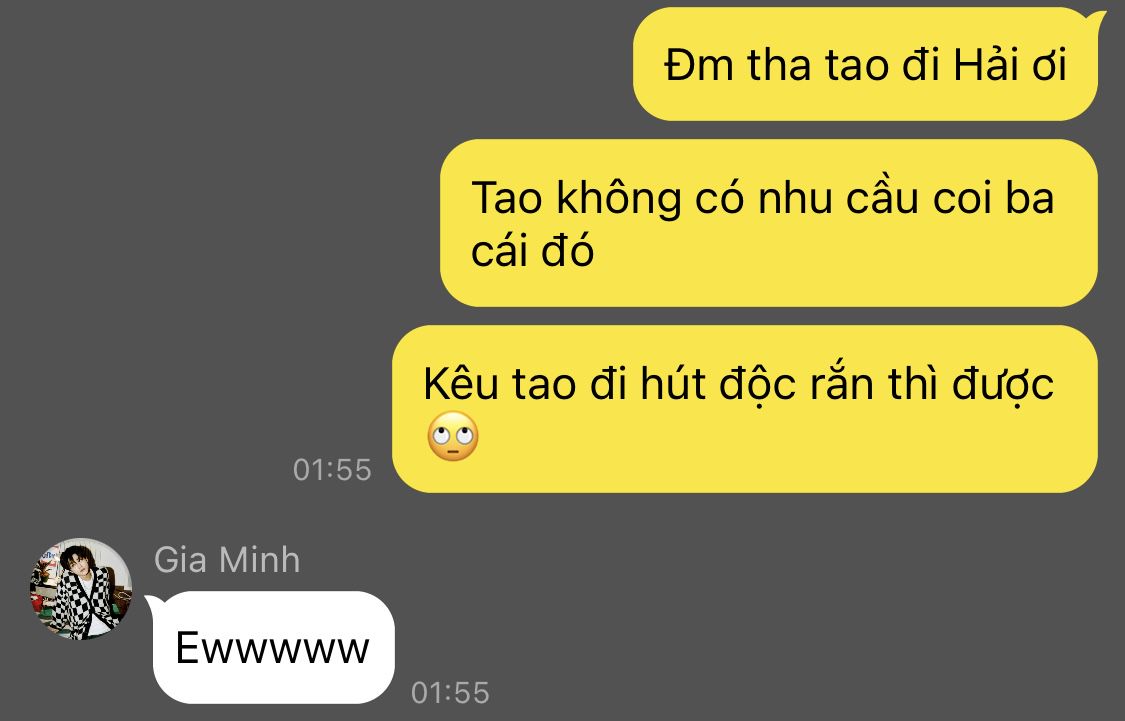Tap the sender name Gia Minh

[x=227, y=560]
